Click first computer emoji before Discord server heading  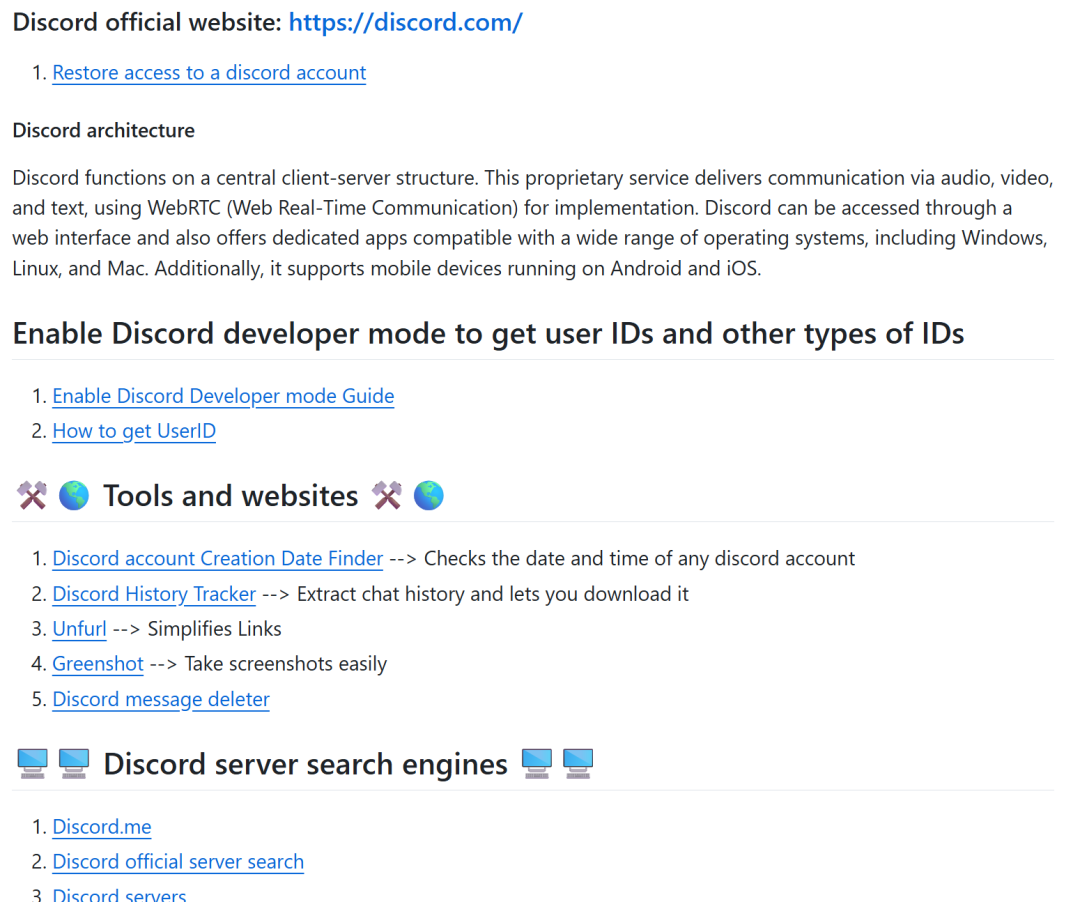(32, 764)
